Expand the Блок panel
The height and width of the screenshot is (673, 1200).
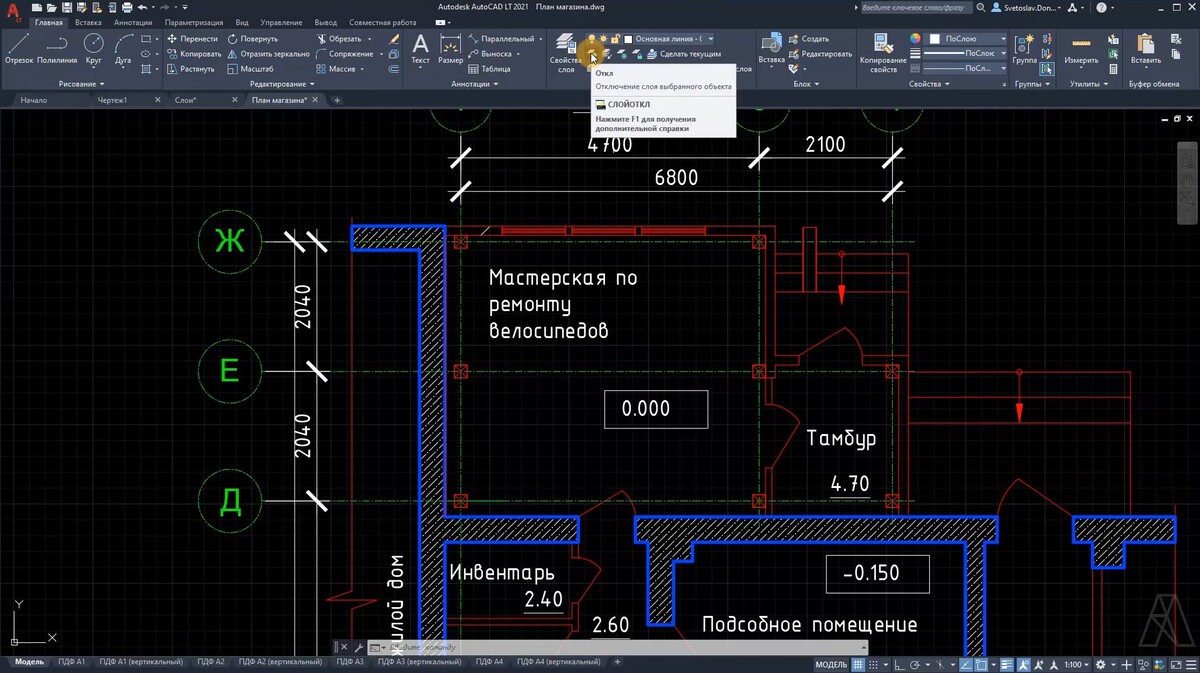point(805,84)
